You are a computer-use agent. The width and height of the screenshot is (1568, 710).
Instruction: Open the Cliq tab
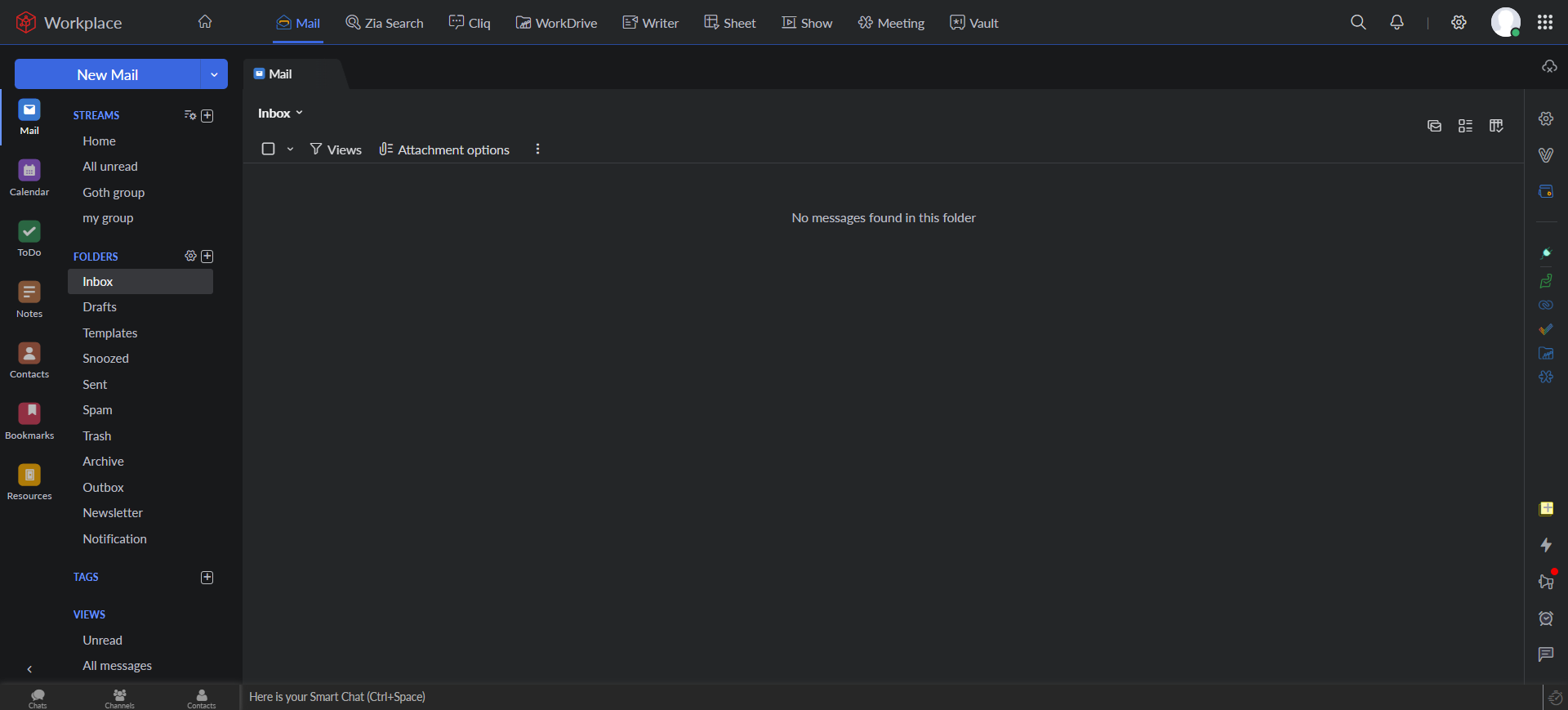(470, 23)
